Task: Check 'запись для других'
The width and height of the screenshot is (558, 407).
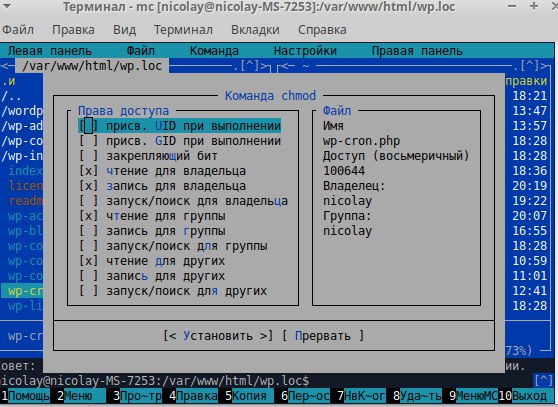Action: (x=88, y=276)
